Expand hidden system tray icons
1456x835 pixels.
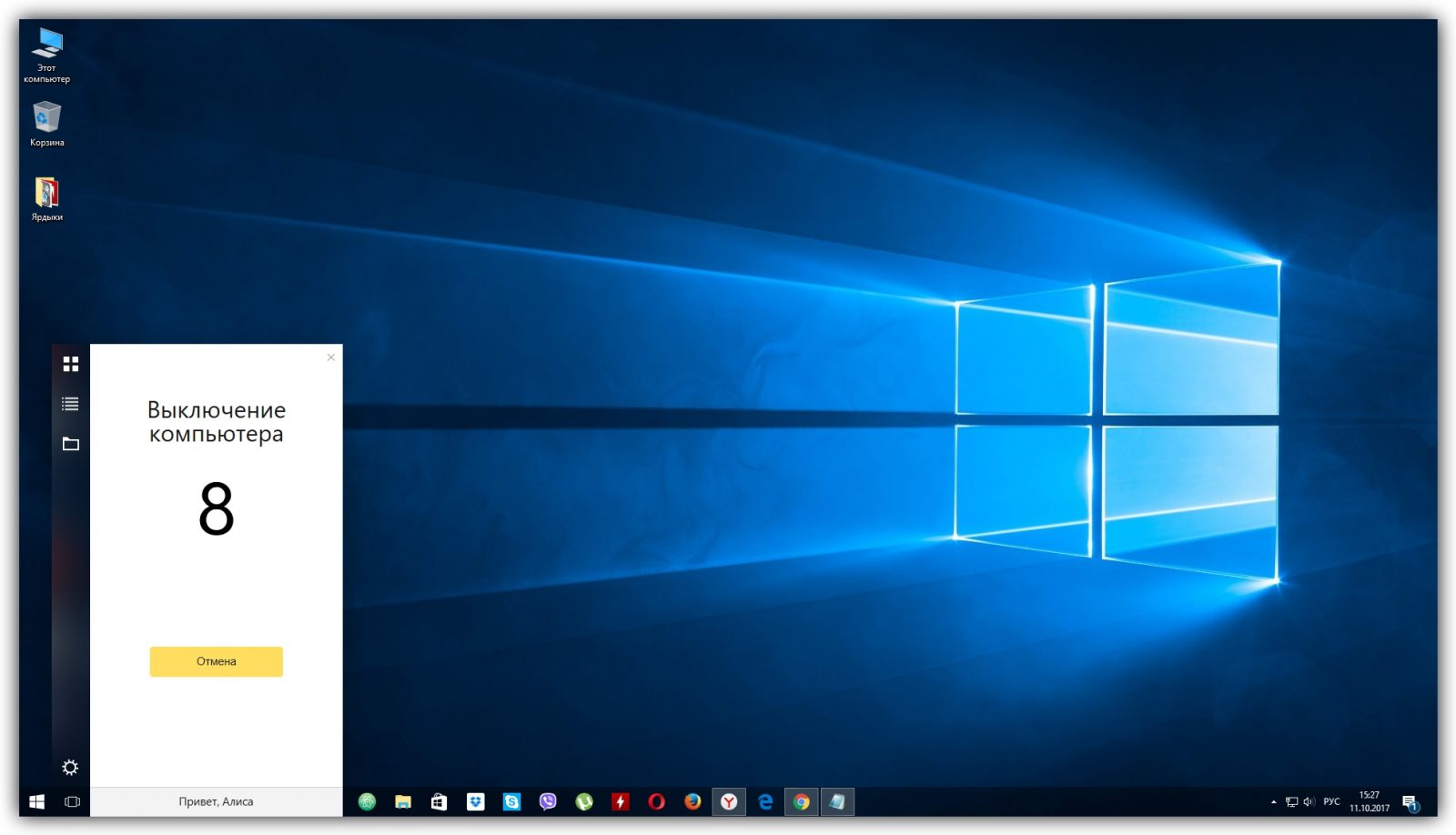click(x=1273, y=802)
